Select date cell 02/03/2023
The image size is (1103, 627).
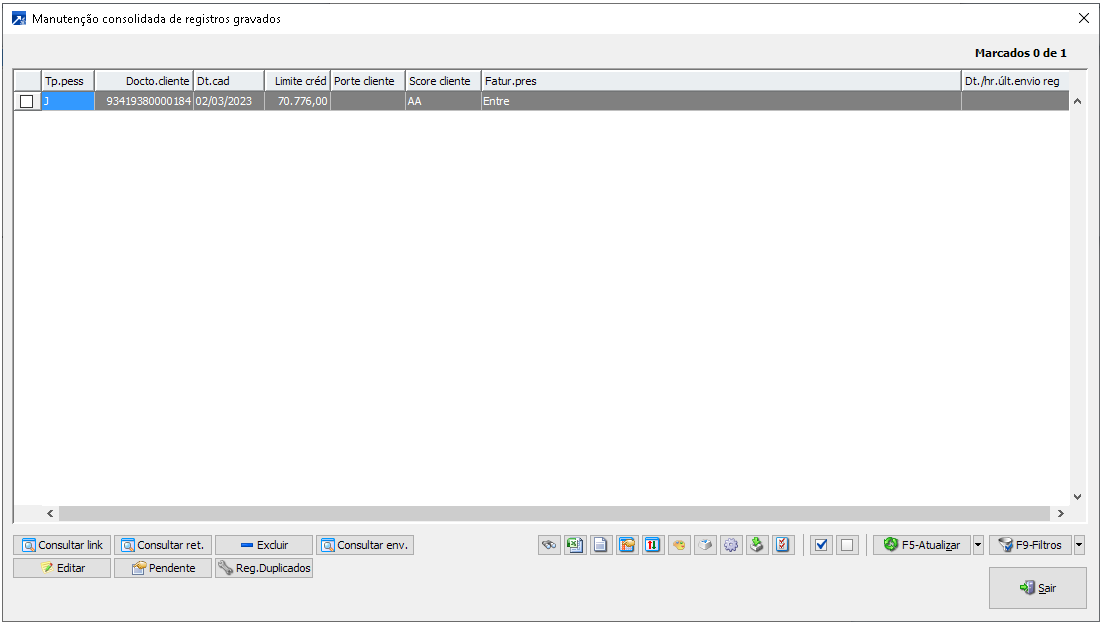(229, 101)
